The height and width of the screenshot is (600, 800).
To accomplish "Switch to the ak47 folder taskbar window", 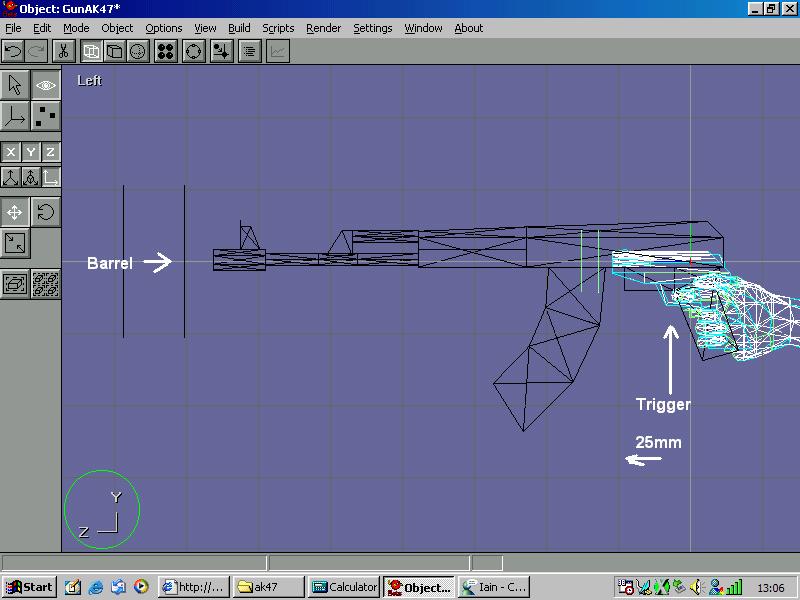I will [269, 587].
